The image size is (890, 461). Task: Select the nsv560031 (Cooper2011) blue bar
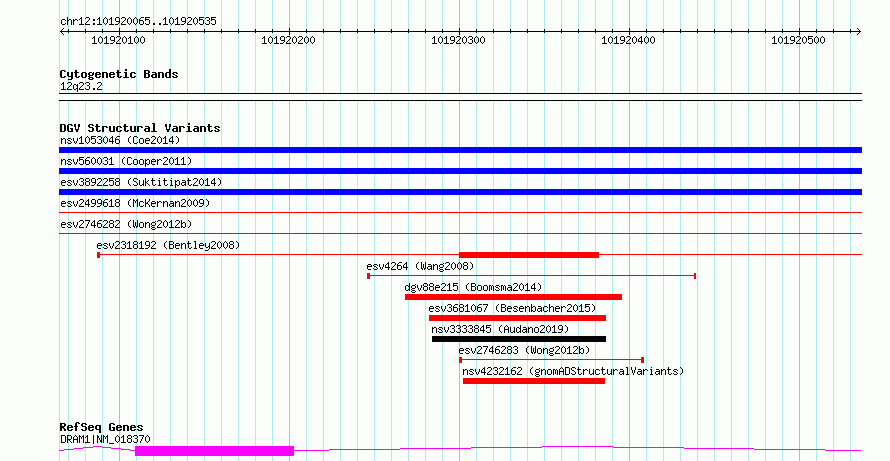460,171
